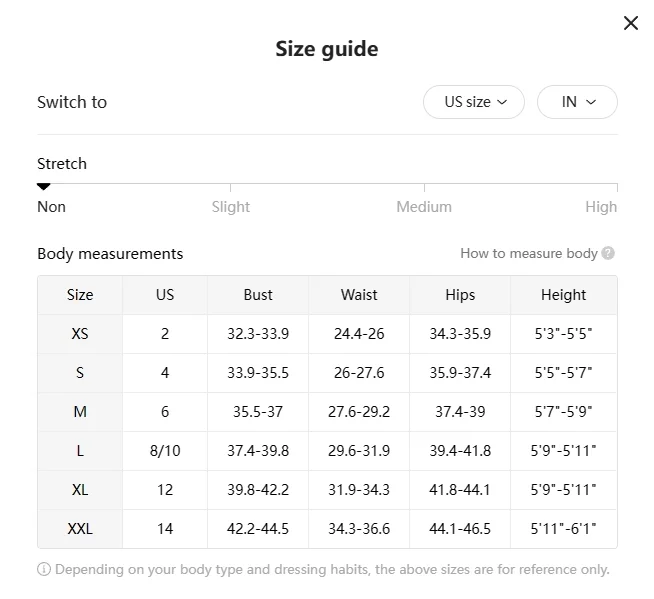Click the XL size row cell
654x599 pixels.
click(80, 490)
